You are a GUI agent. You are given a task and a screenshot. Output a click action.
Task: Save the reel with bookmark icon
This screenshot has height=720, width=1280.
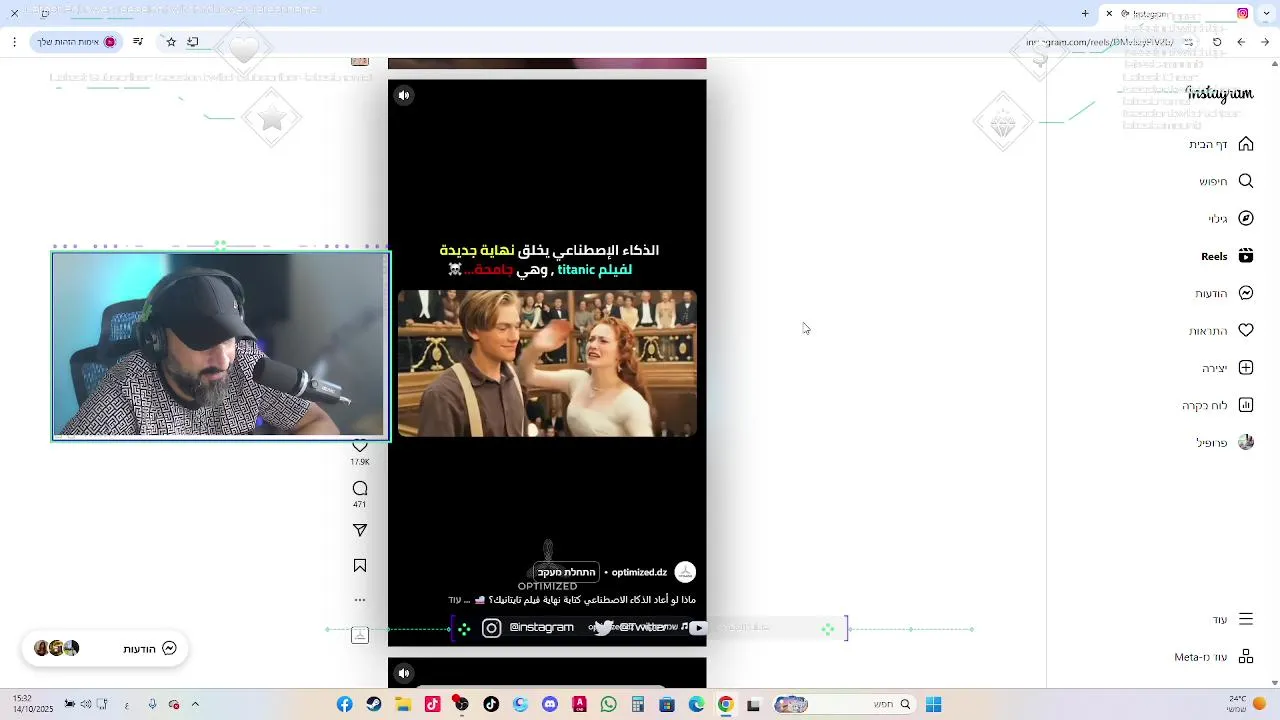pos(360,566)
